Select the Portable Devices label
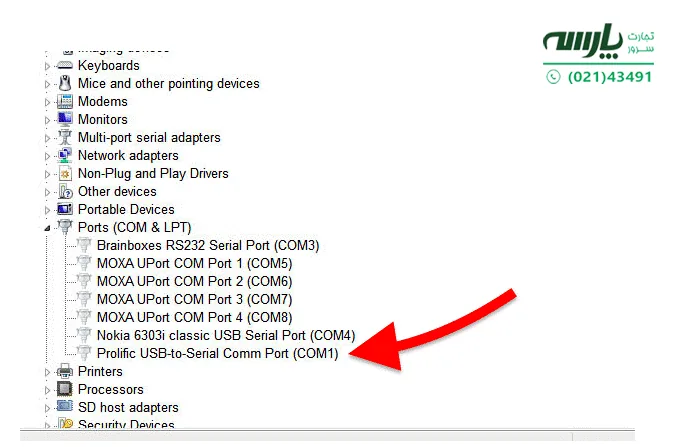Image resolution: width=684 pixels, height=447 pixels. 126,209
